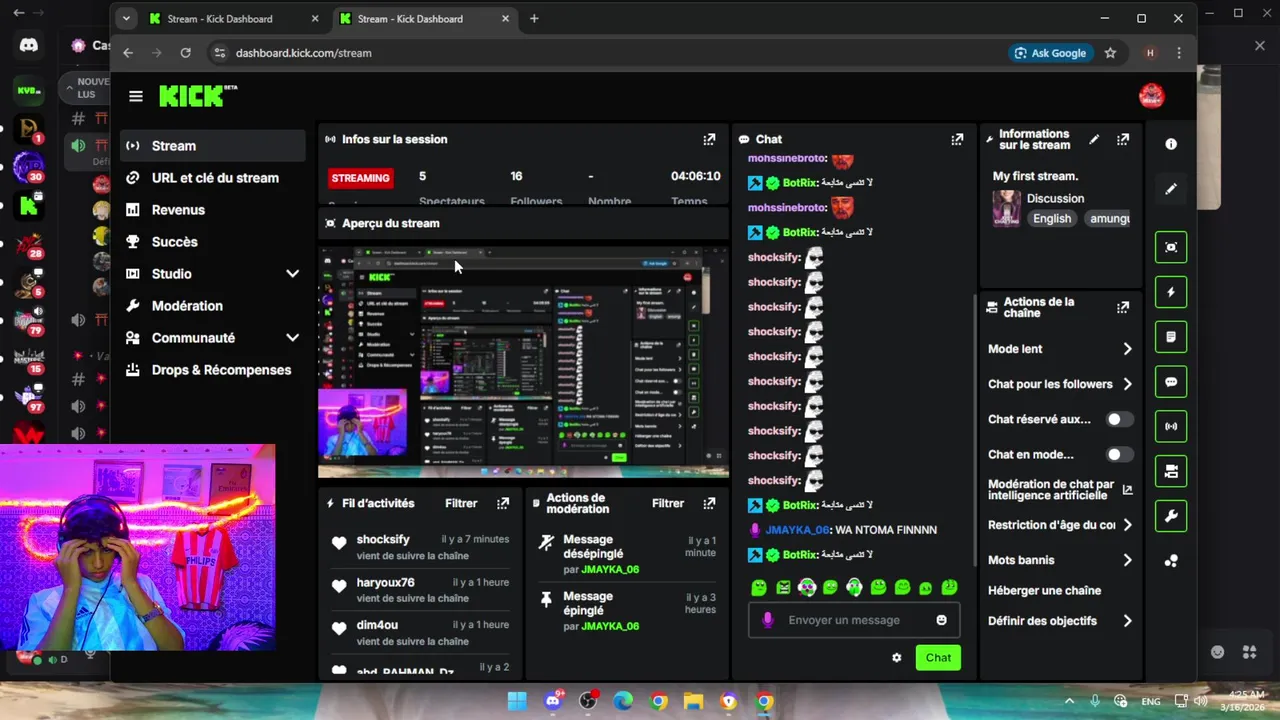This screenshot has height=720, width=1280.
Task: Open Discord from the taskbar
Action: [x=553, y=701]
